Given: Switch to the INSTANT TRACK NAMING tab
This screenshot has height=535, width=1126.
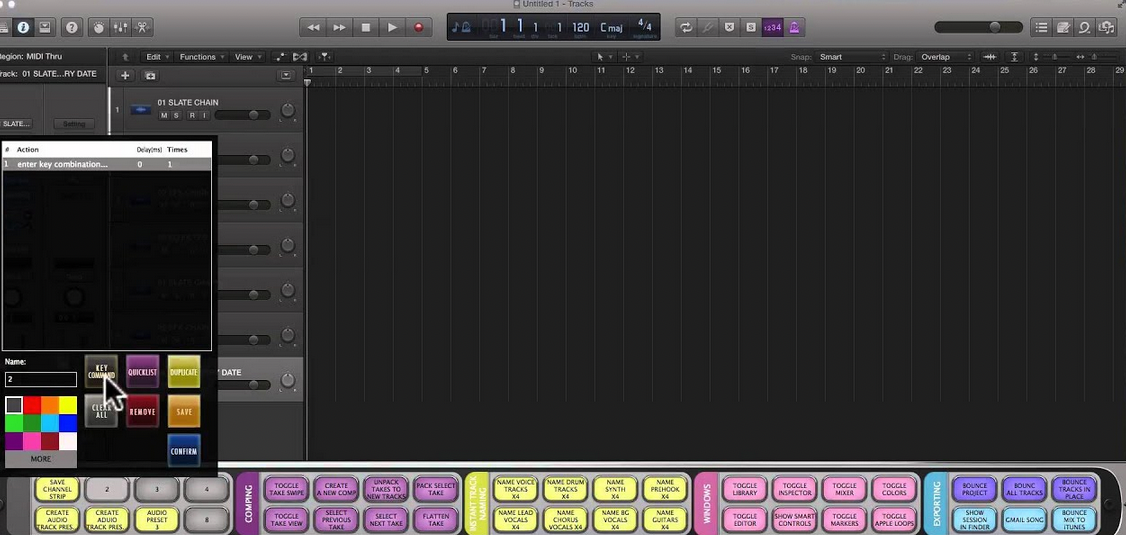Looking at the screenshot, I should coord(477,503).
